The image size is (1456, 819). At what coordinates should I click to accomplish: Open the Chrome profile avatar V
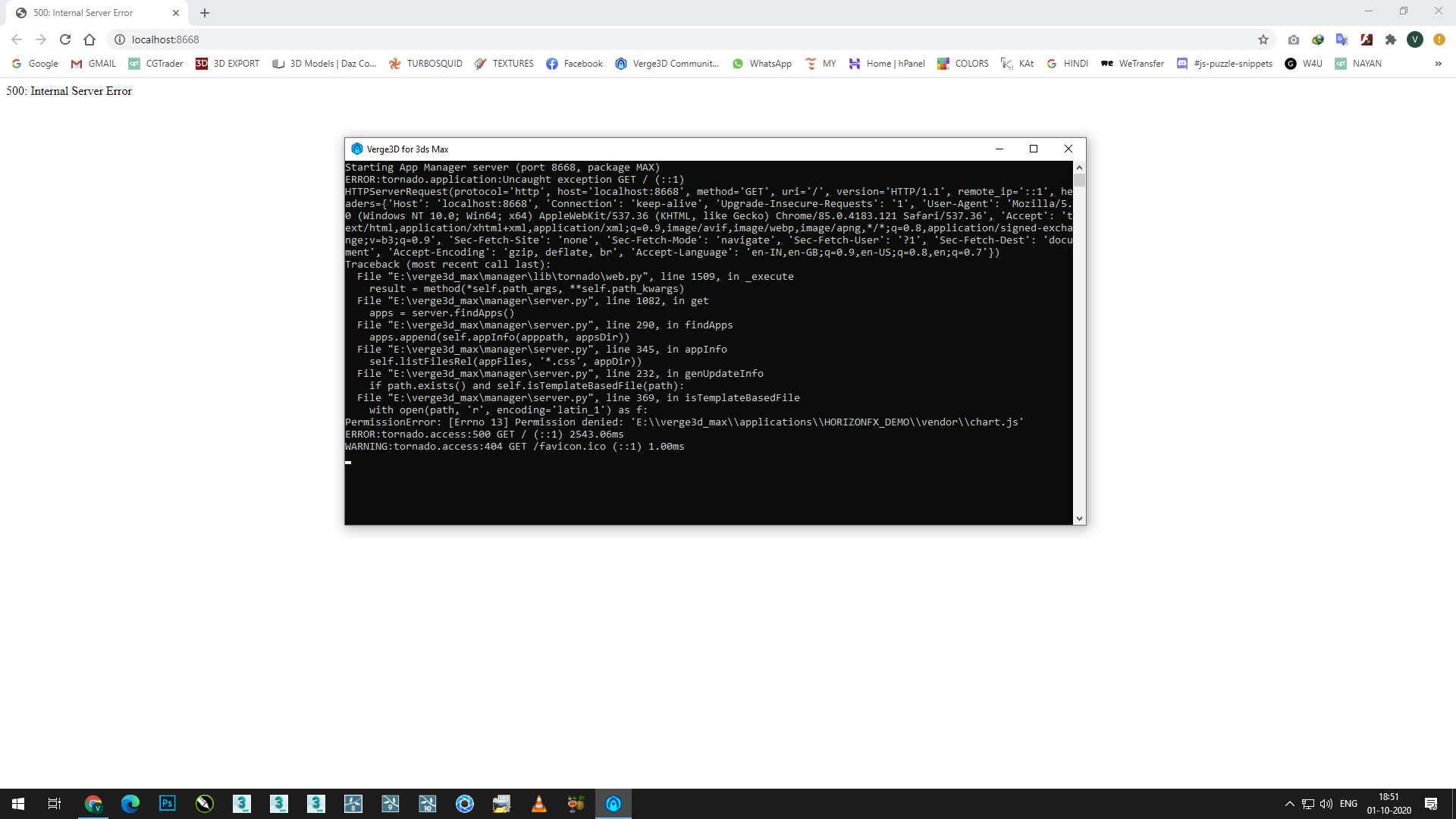point(1415,39)
